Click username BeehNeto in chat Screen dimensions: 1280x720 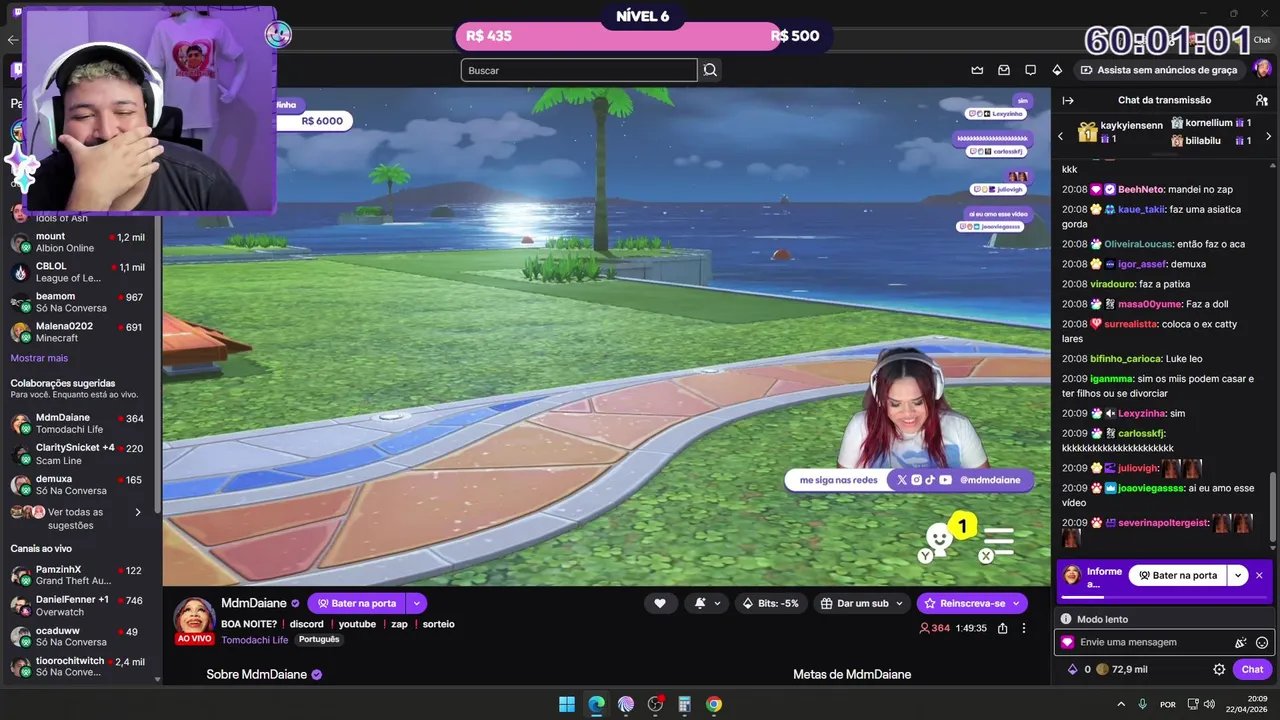pyautogui.click(x=1141, y=189)
